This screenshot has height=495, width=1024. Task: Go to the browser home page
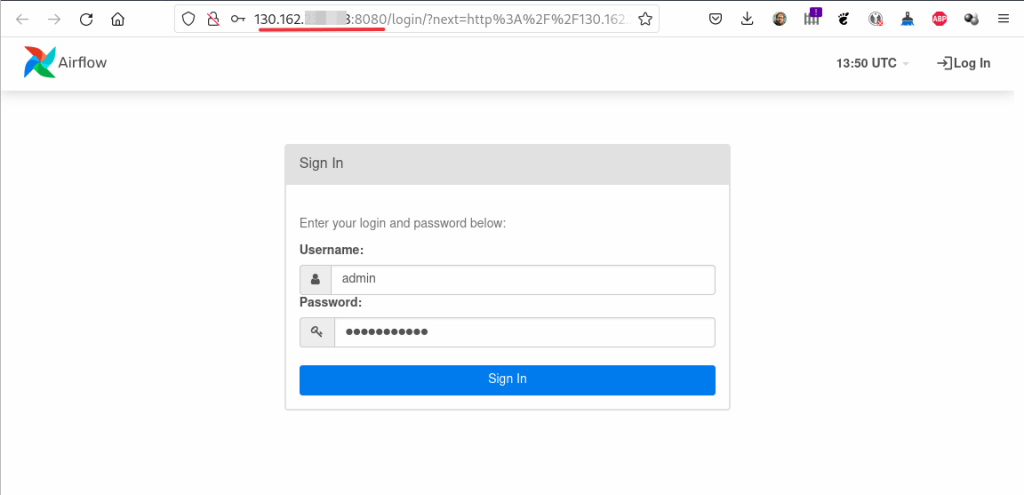tap(118, 19)
